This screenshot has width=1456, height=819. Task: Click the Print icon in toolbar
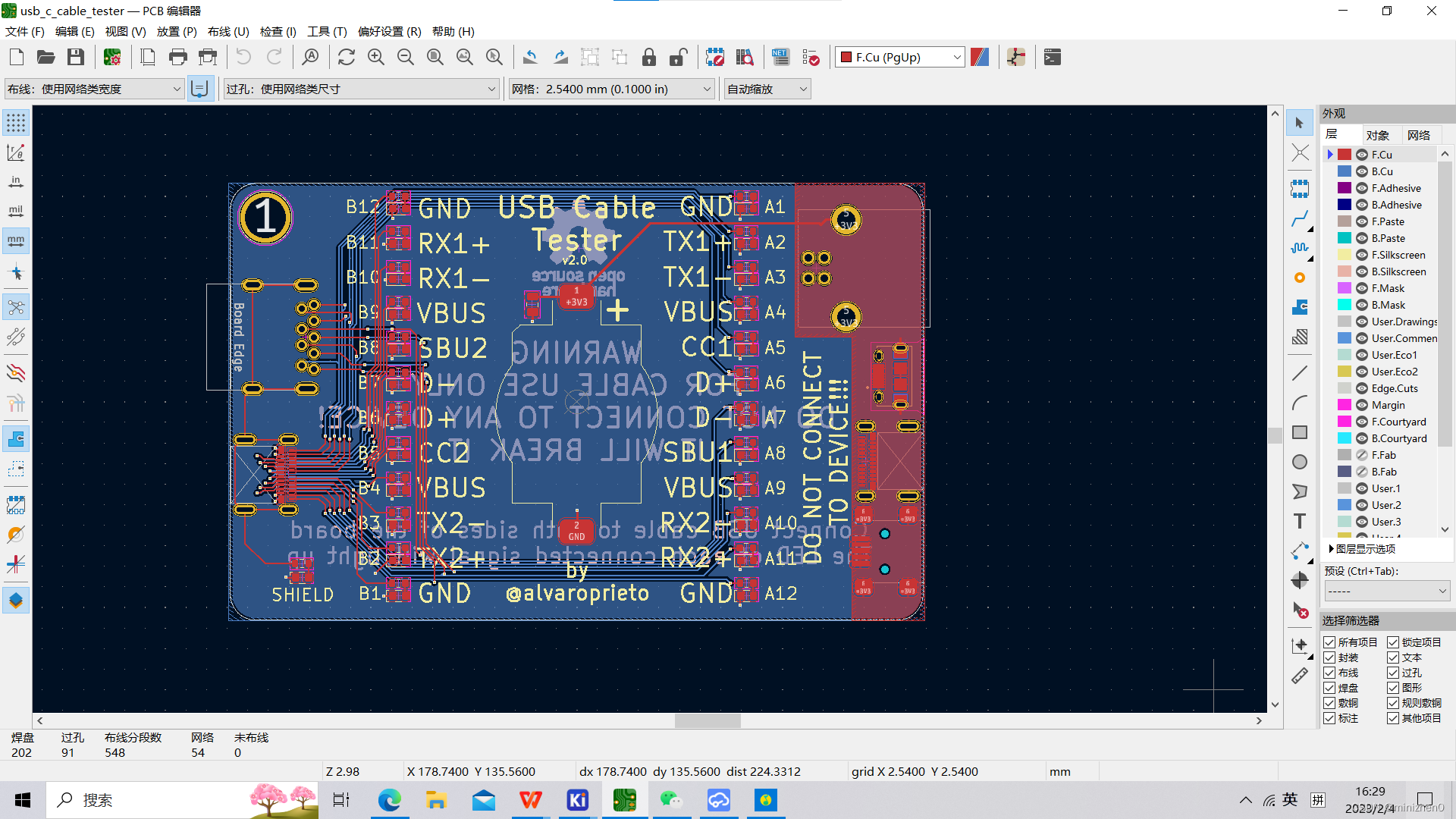pyautogui.click(x=177, y=58)
